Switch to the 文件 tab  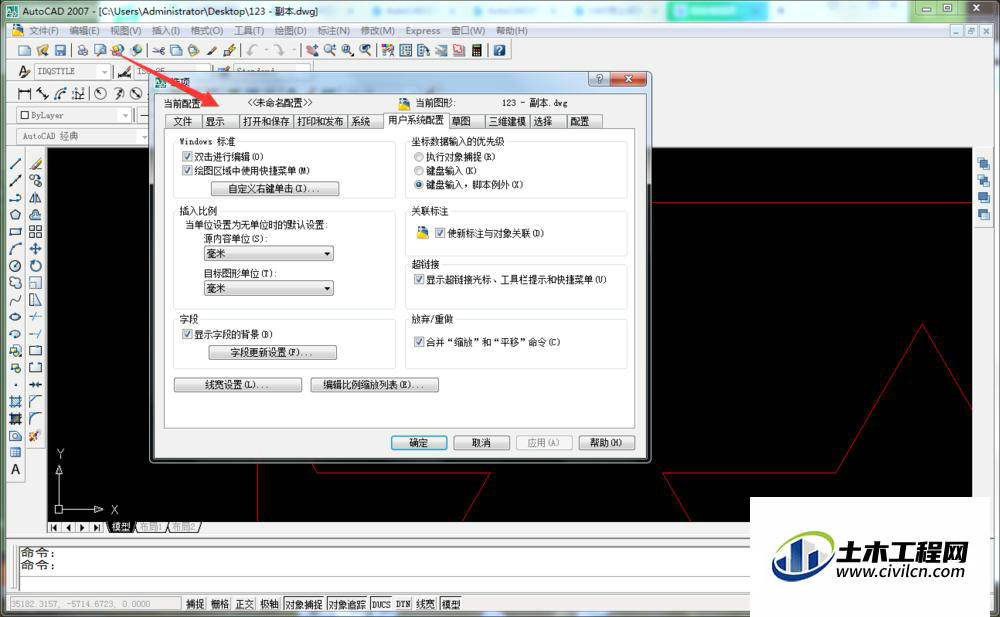pos(183,121)
